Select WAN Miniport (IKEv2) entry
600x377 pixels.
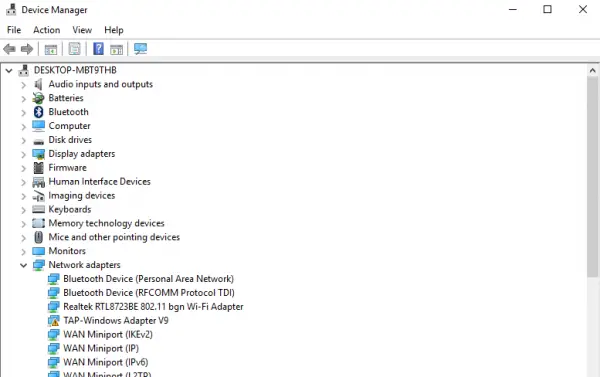coord(108,335)
